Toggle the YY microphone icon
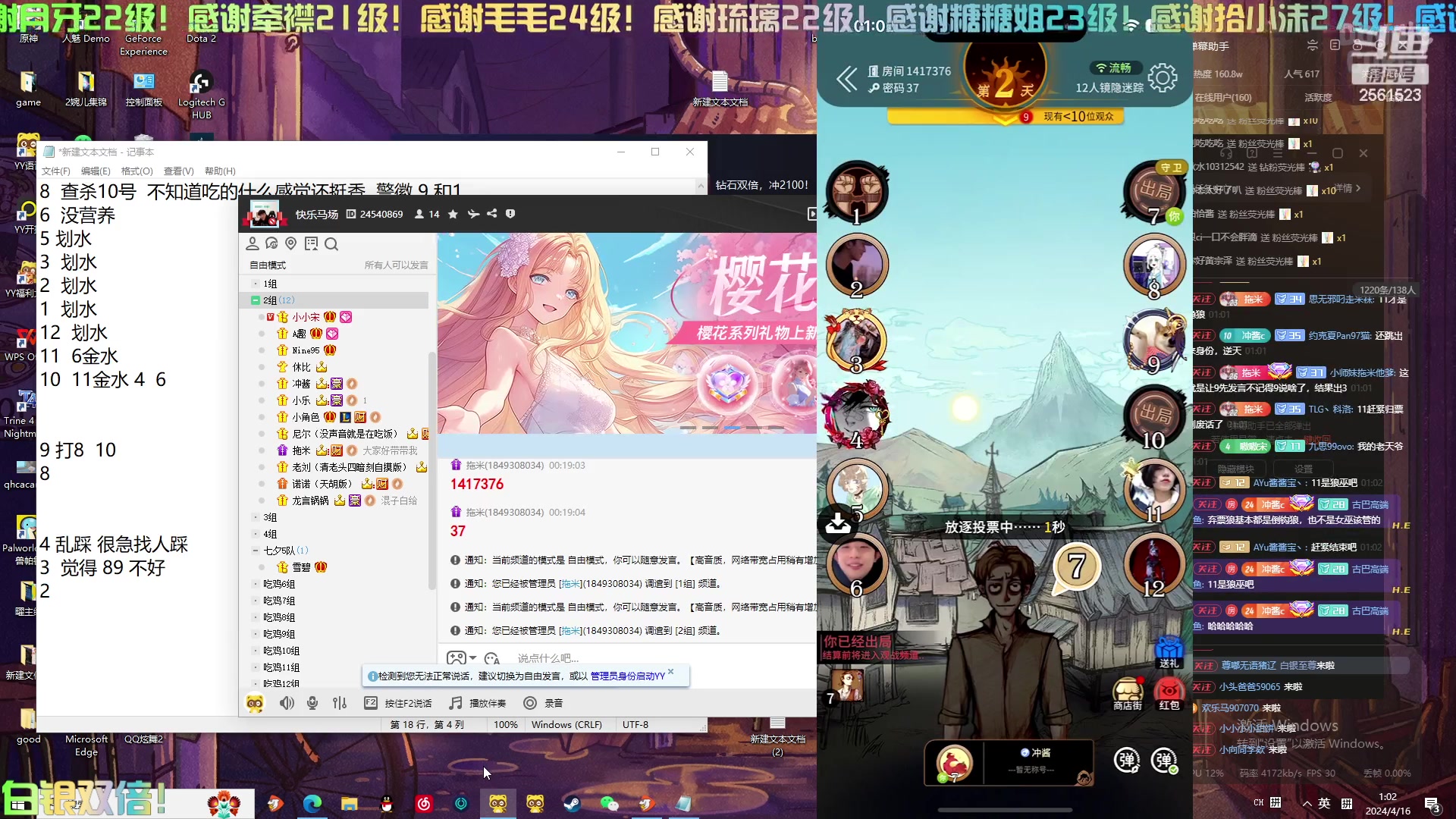Image resolution: width=1456 pixels, height=819 pixels. click(x=312, y=703)
